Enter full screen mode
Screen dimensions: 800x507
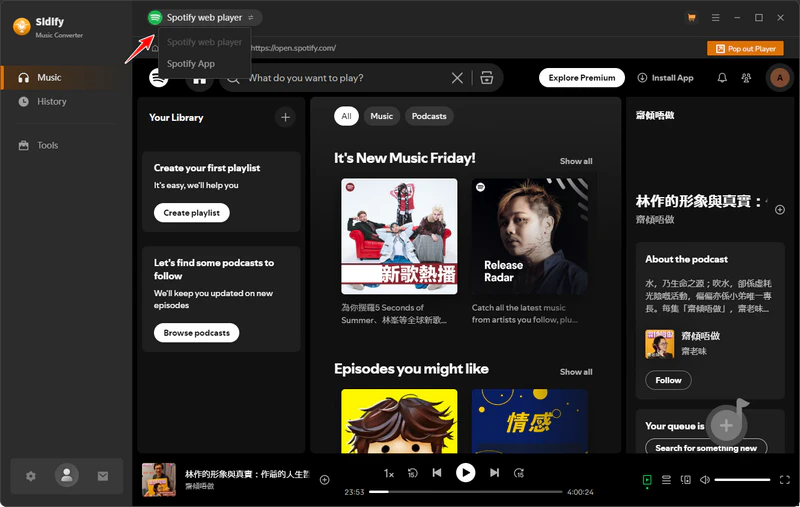(785, 479)
